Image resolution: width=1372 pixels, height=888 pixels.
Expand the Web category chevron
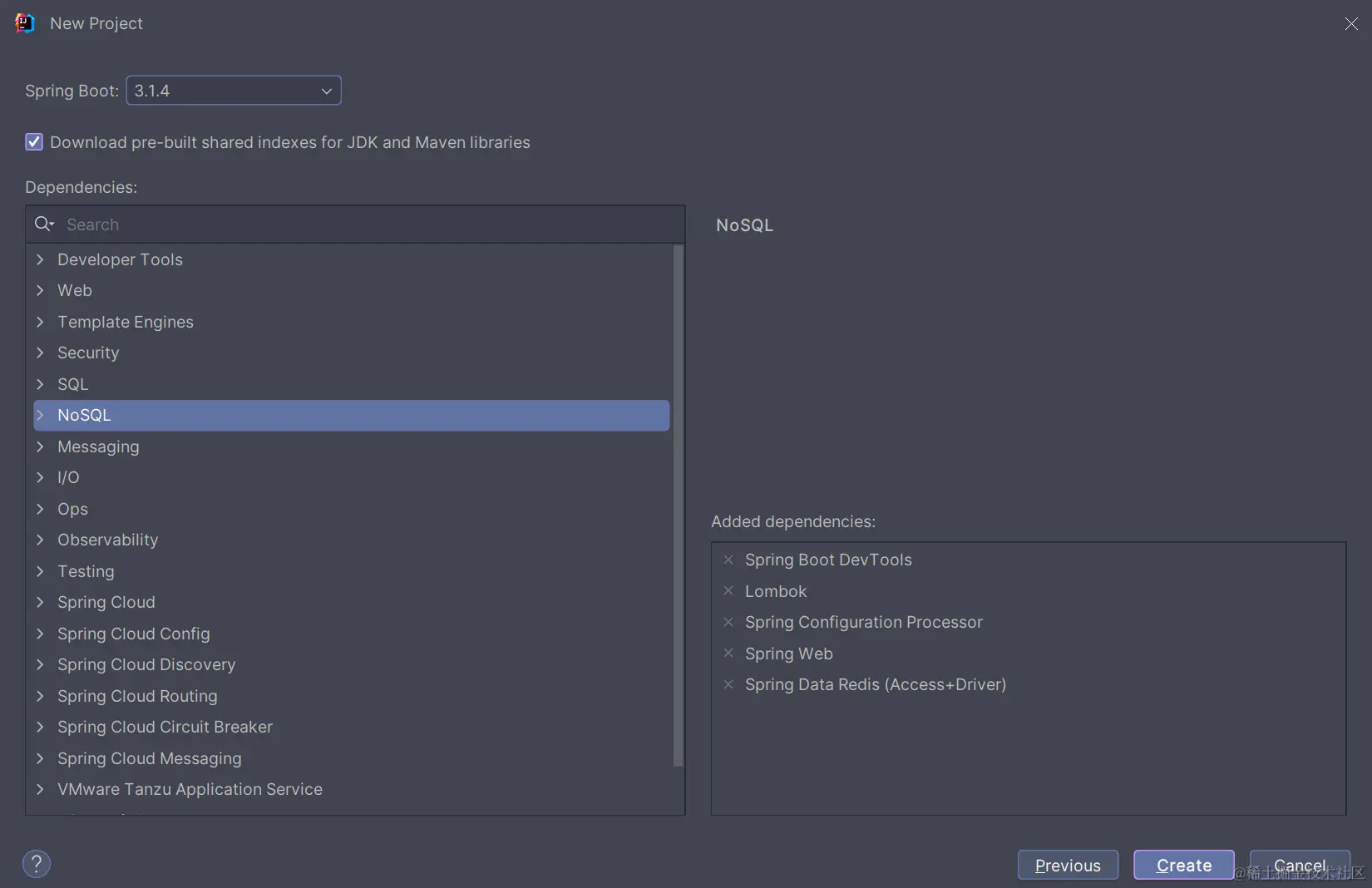pyautogui.click(x=40, y=290)
